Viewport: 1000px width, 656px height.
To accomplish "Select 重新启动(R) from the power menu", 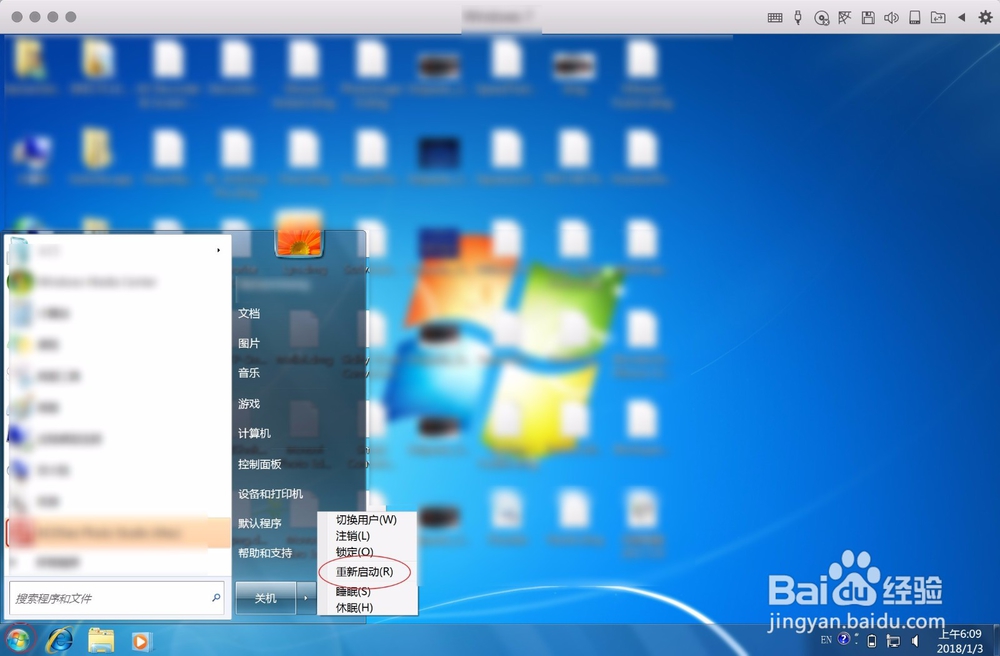I will point(365,572).
